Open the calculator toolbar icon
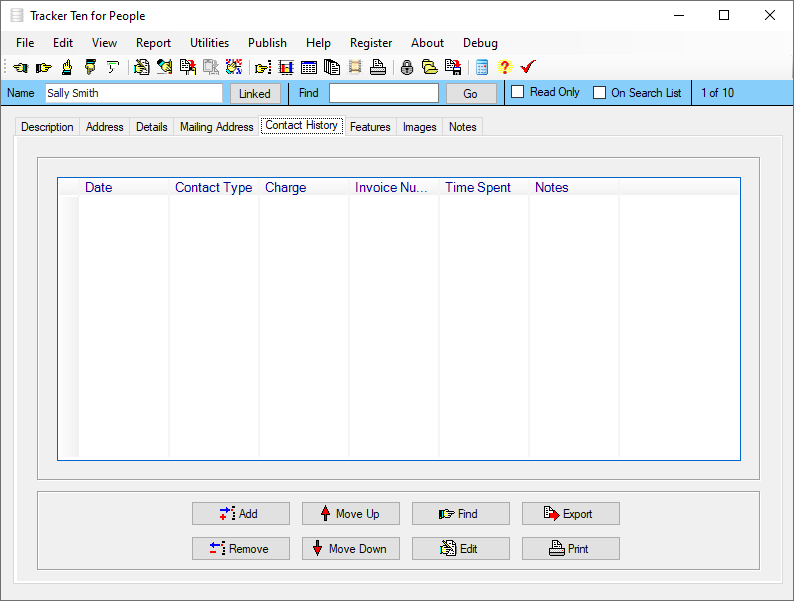The image size is (794, 601). click(x=482, y=67)
